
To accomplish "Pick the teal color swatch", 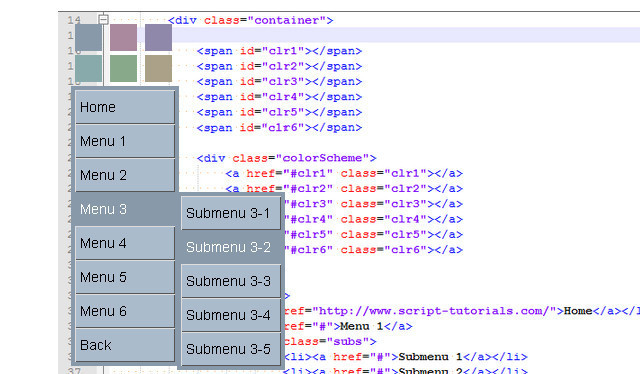I will coord(89,69).
